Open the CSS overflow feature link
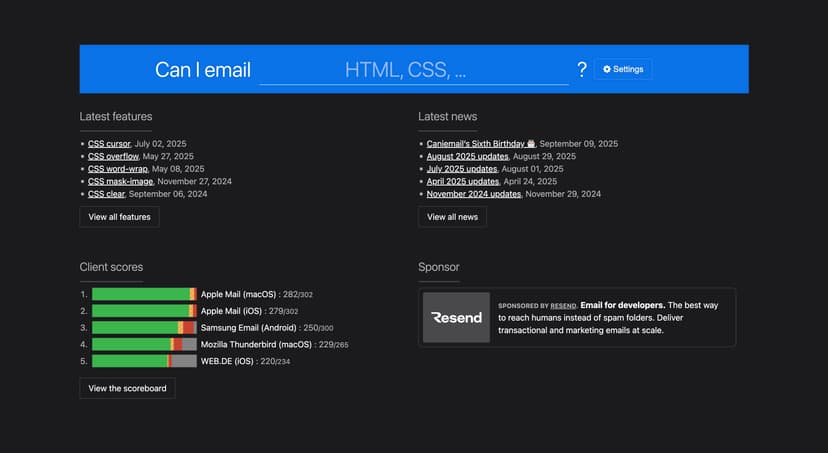828x453 pixels. 113,156
